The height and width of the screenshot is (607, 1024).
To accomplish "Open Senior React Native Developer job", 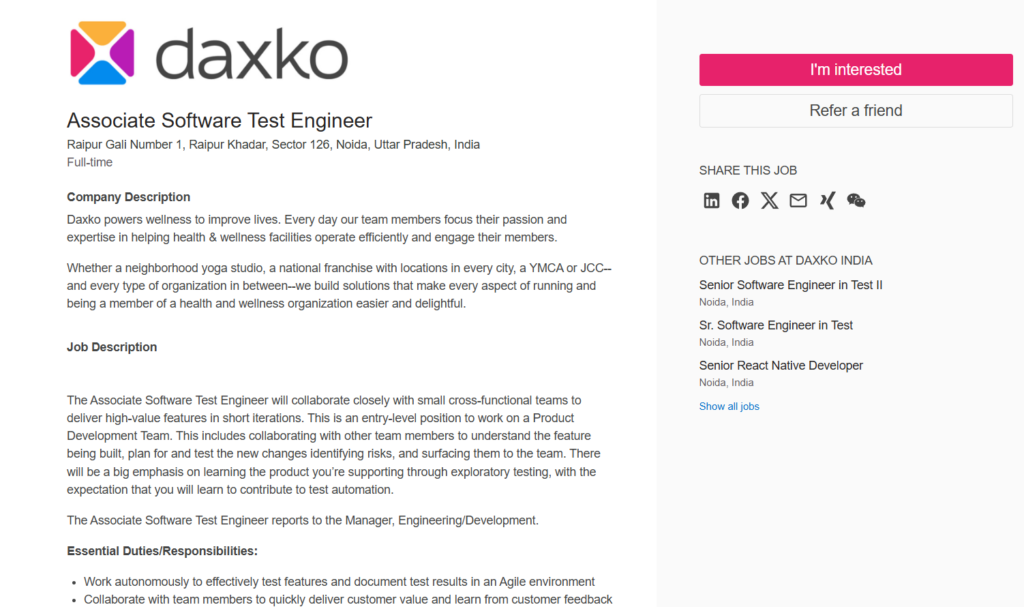I will (x=780, y=365).
